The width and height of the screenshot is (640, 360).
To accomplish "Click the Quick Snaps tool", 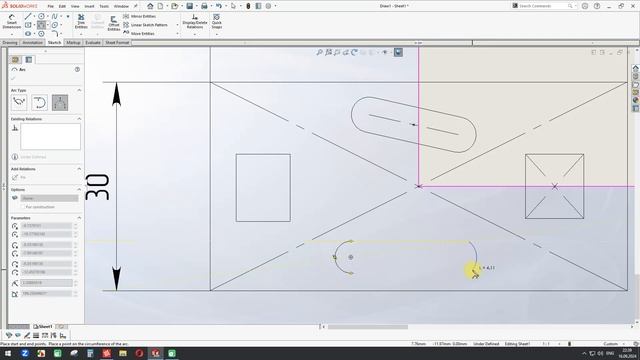I will pyautogui.click(x=217, y=21).
